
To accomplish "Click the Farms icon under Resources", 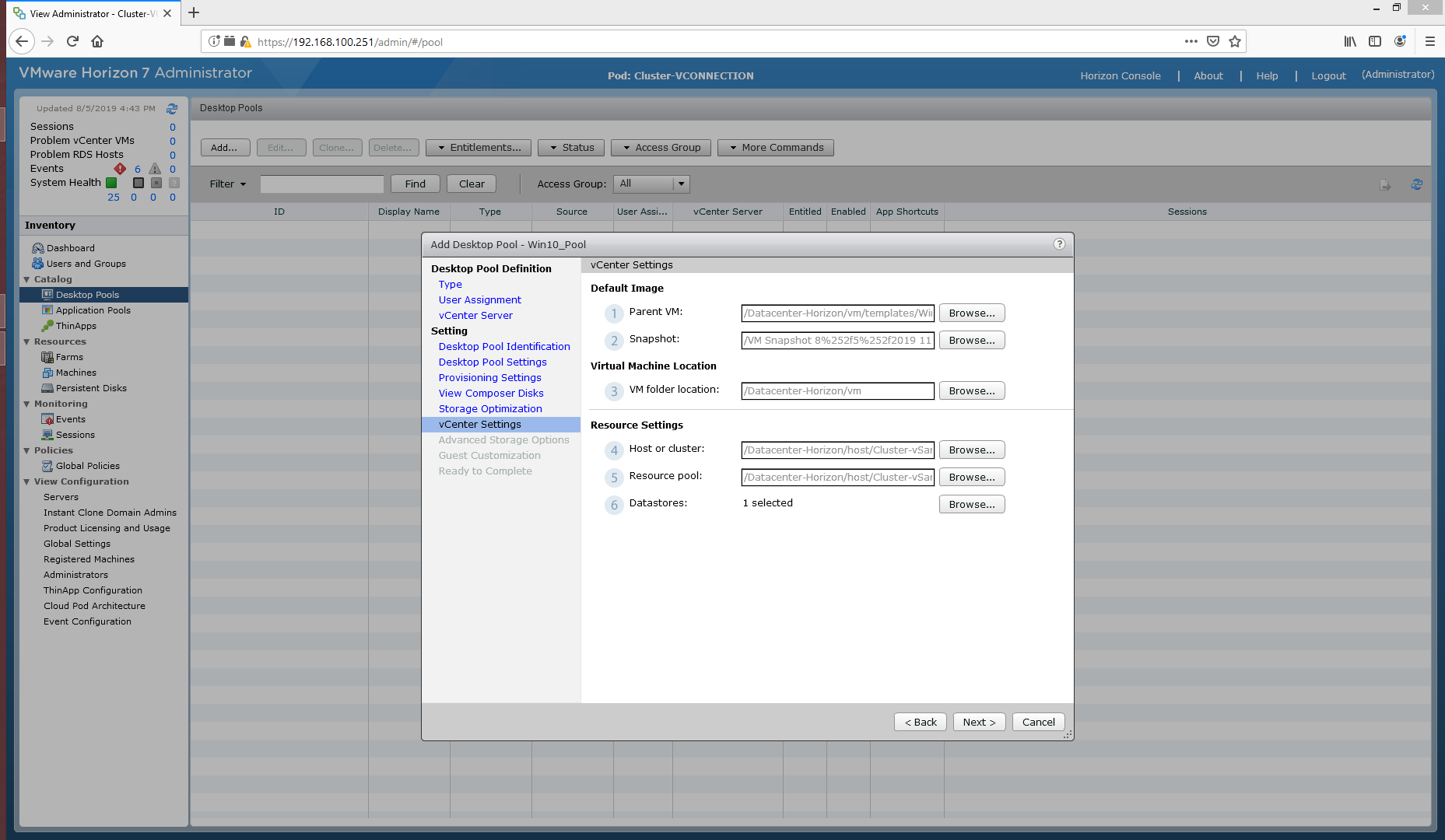I will [47, 357].
